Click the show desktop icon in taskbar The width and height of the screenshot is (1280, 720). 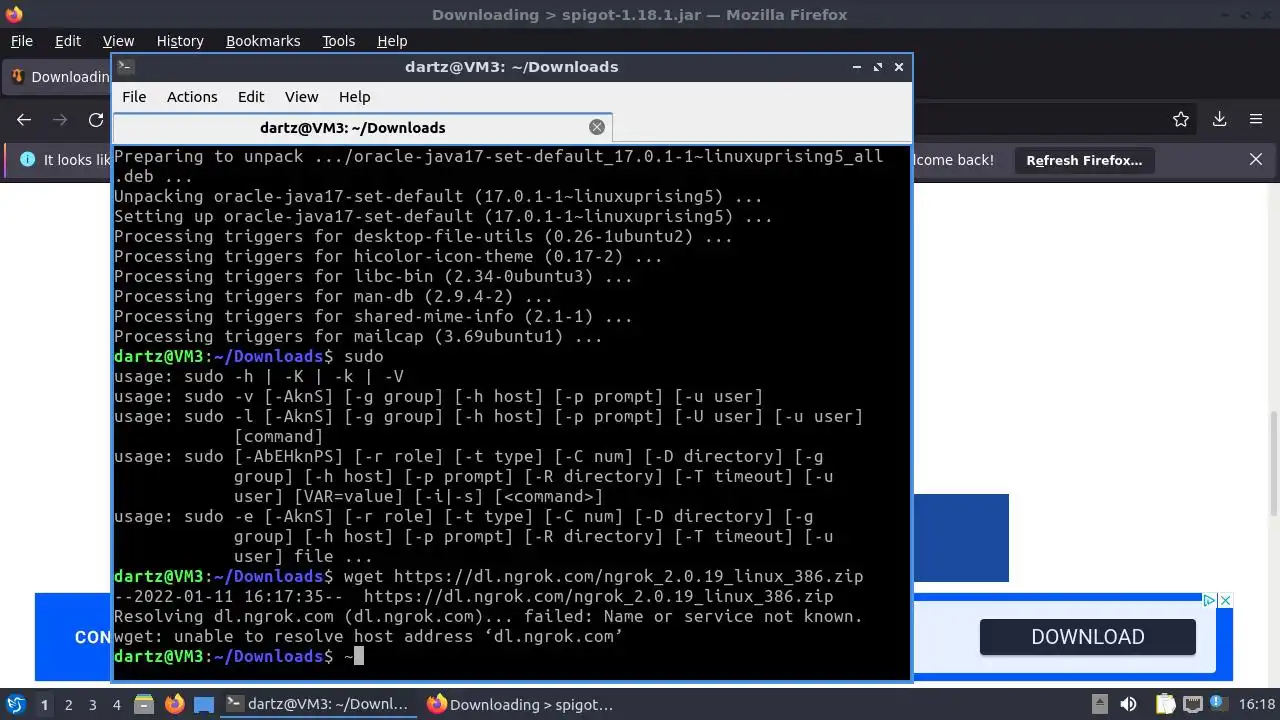tap(204, 704)
